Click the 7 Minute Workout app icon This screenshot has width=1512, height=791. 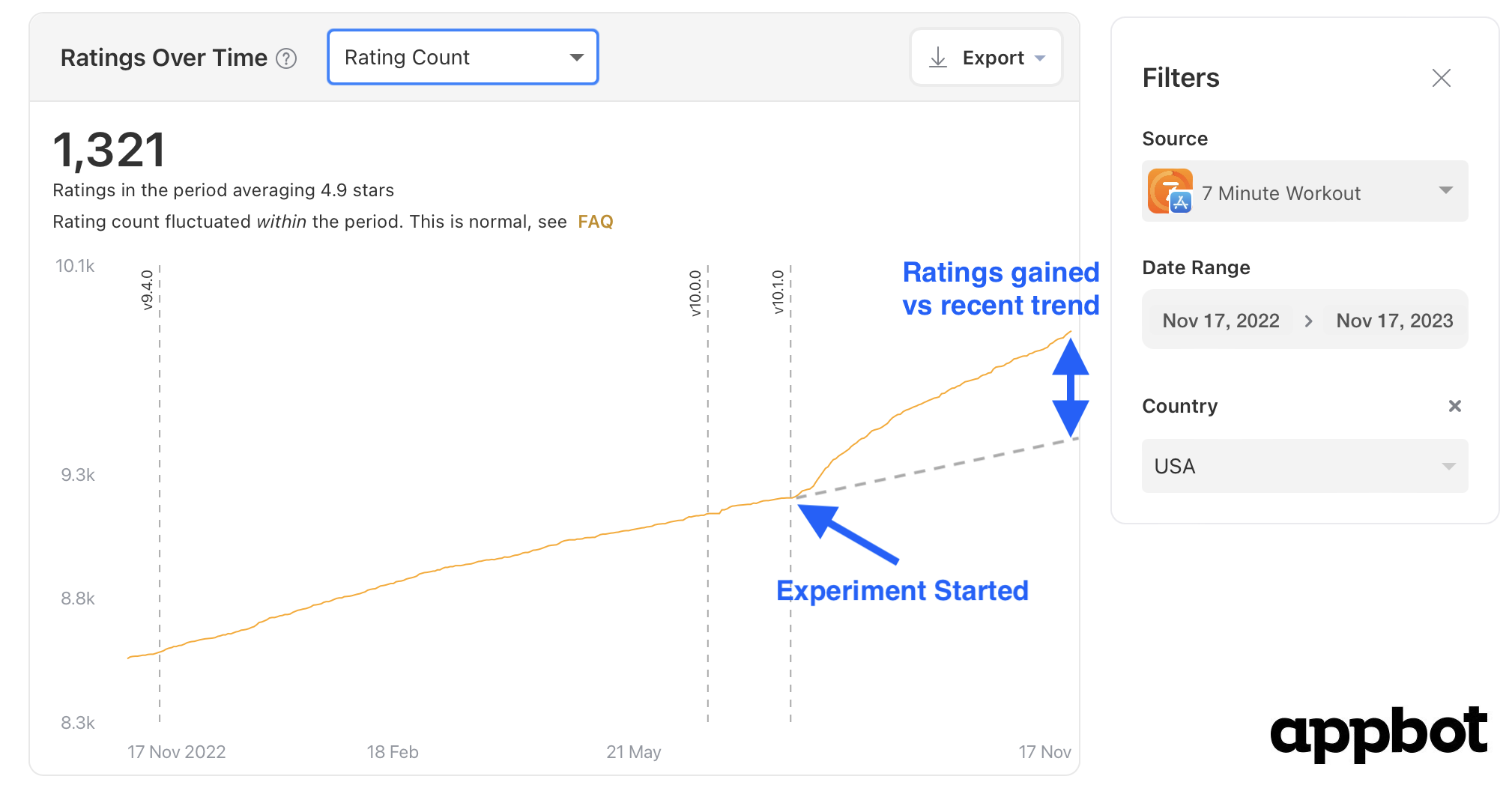coord(1170,191)
